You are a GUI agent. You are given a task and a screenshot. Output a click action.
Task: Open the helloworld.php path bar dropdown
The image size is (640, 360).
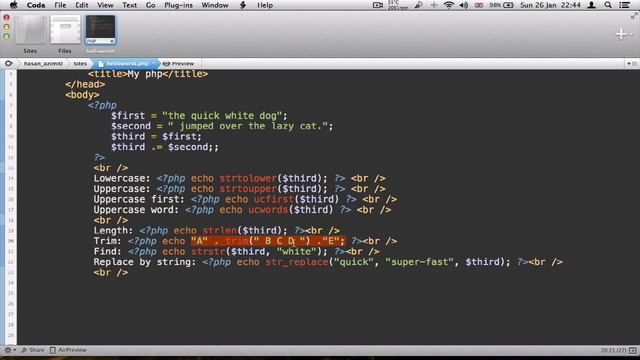coord(126,64)
